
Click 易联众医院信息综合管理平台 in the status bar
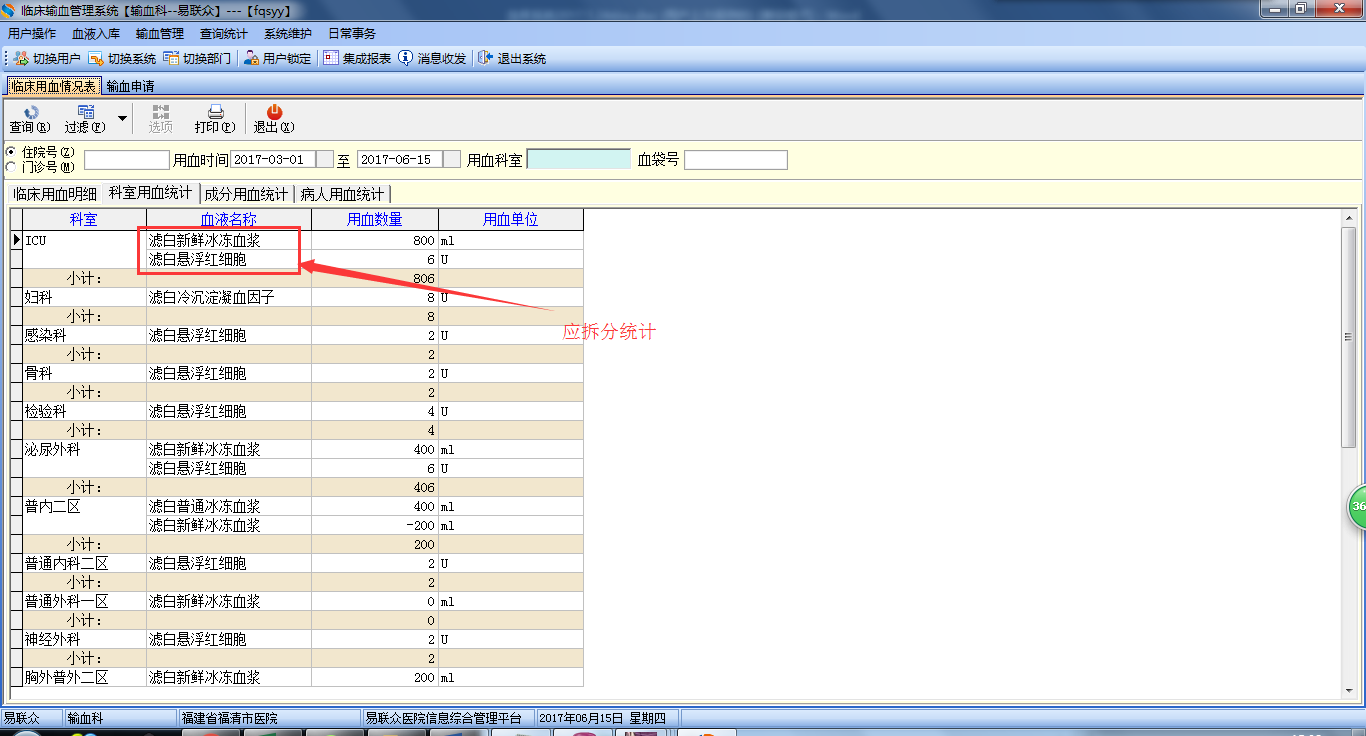pos(443,718)
